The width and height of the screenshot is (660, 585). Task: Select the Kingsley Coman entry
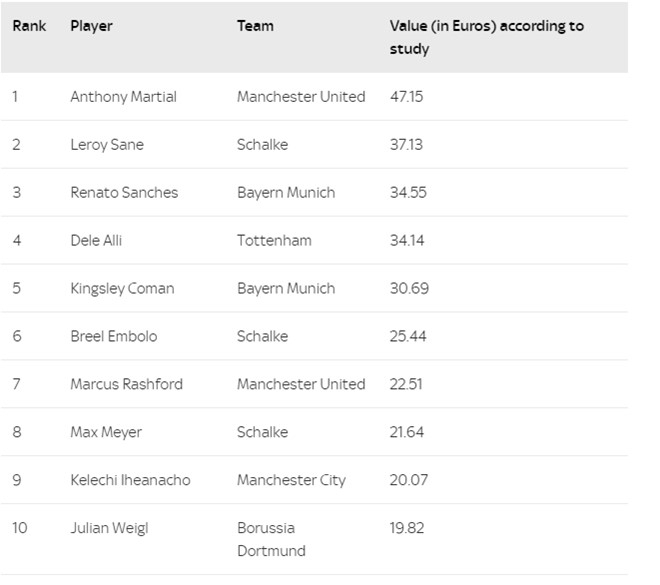(x=122, y=289)
